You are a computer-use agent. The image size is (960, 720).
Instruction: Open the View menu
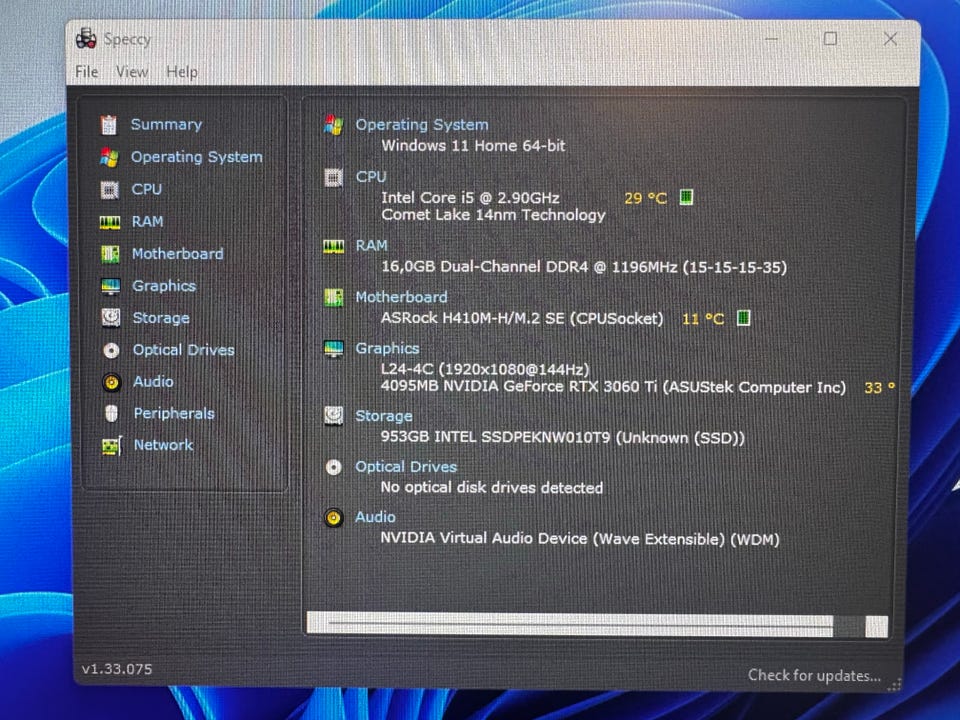pos(132,72)
